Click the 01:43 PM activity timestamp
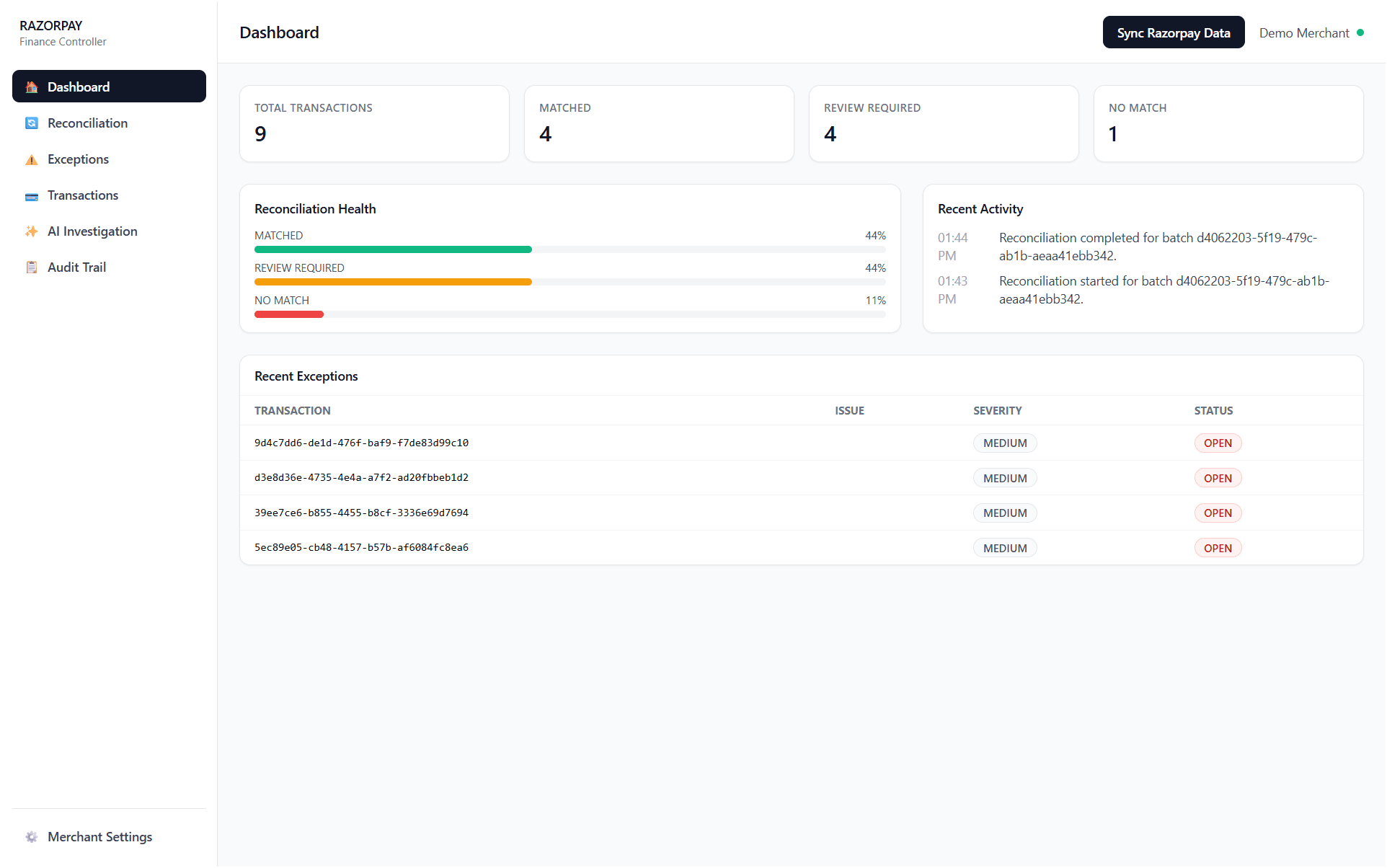The width and height of the screenshot is (1387, 868). click(953, 290)
